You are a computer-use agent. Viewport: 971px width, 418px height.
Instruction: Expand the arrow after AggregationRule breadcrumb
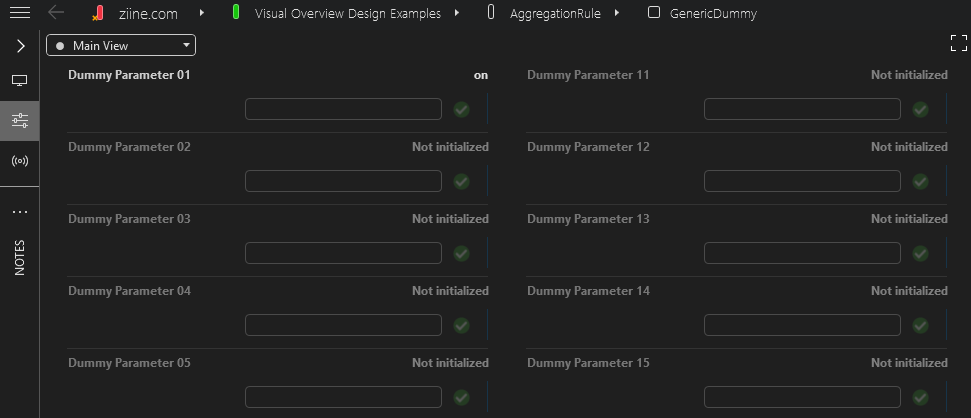pos(617,13)
